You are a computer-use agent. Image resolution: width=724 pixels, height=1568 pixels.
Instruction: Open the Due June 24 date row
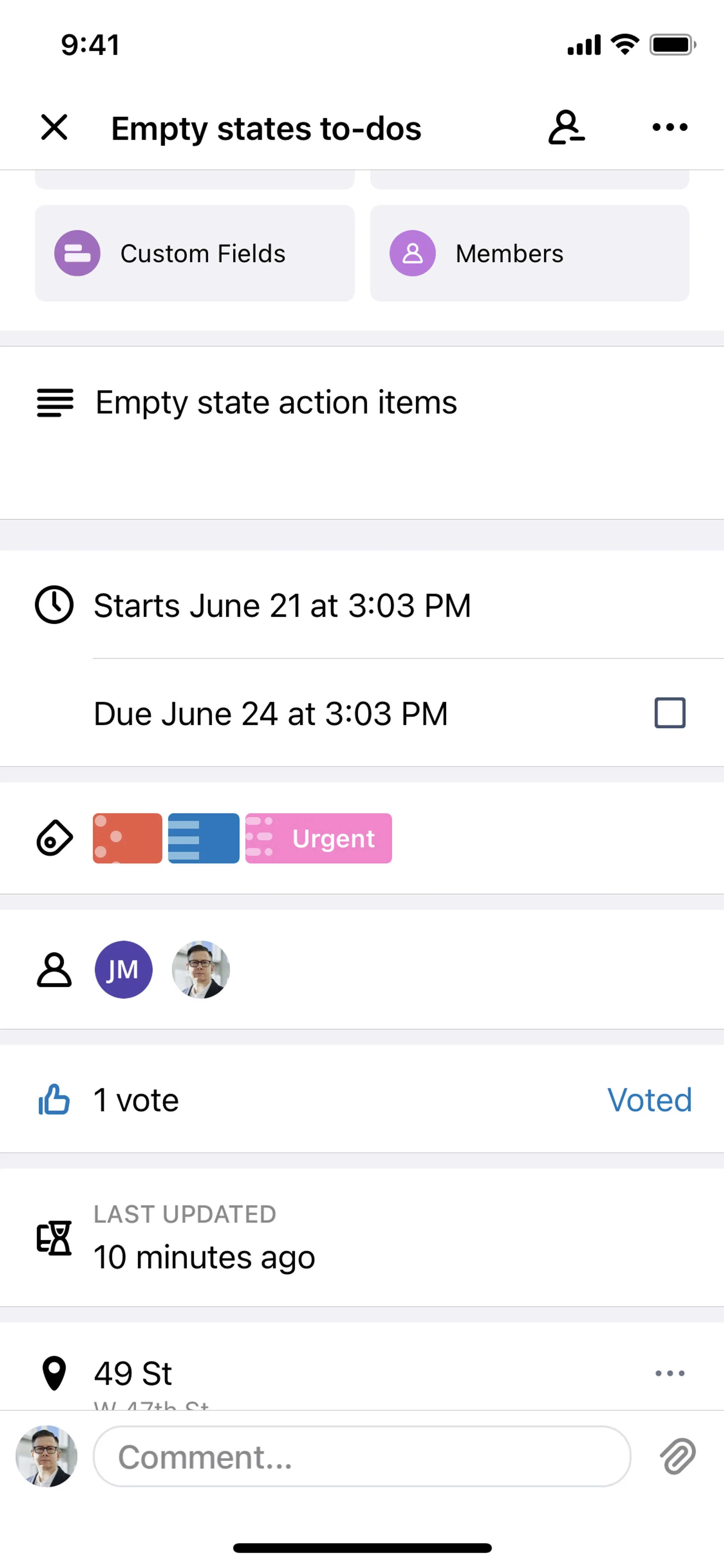click(x=271, y=713)
